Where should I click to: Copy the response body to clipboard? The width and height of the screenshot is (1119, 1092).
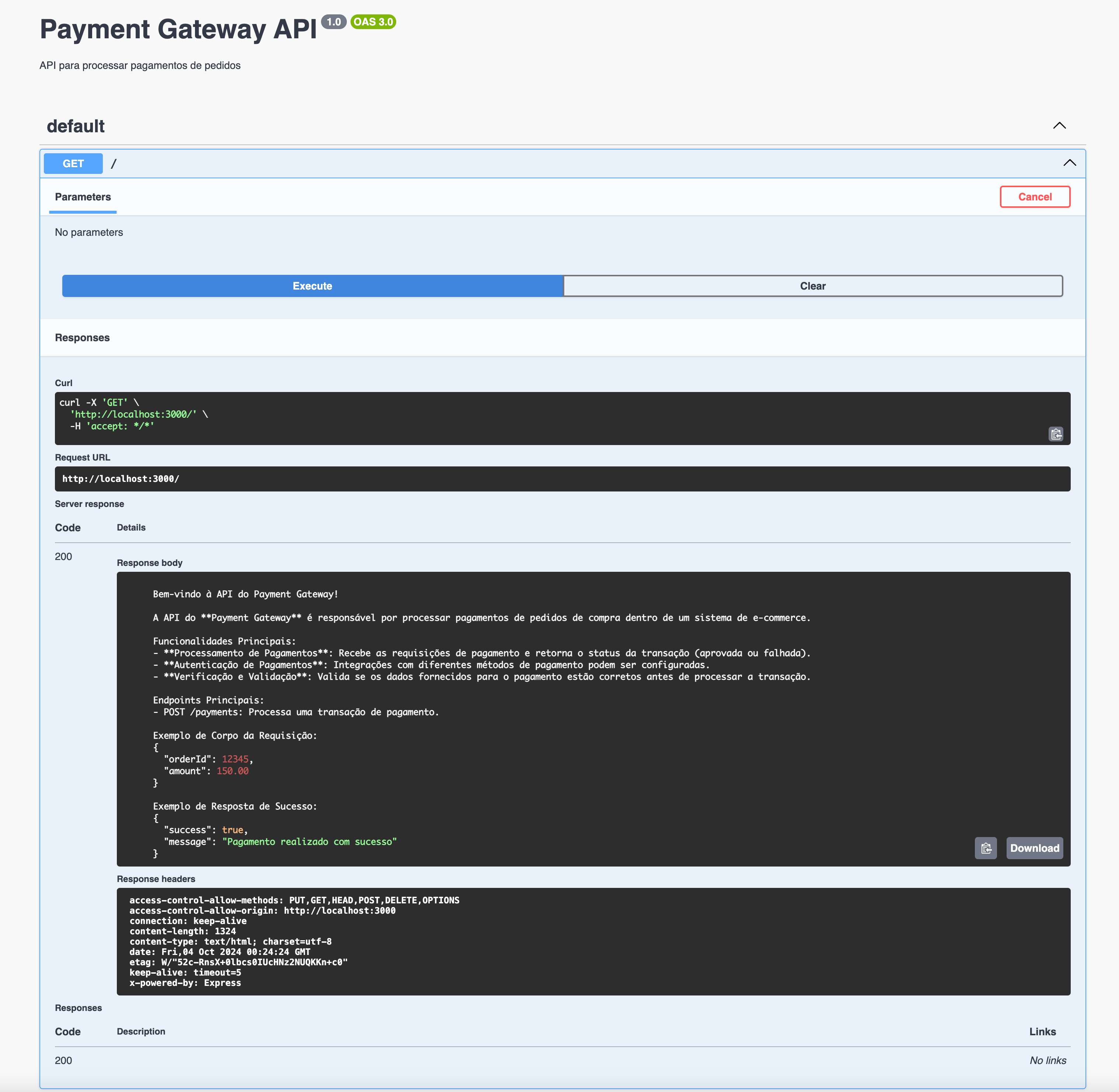point(985,848)
